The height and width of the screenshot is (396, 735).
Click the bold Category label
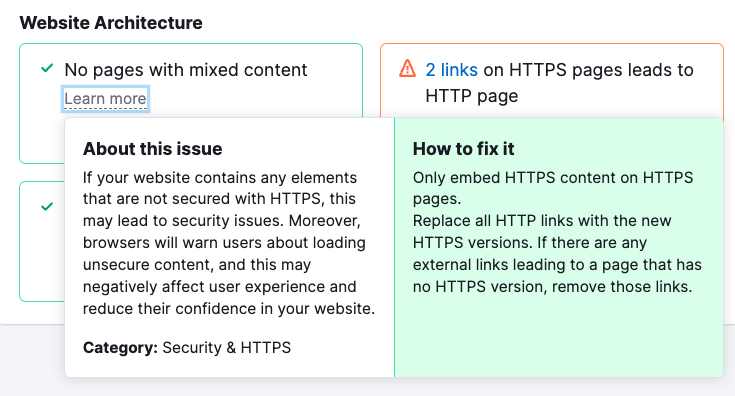(x=120, y=347)
